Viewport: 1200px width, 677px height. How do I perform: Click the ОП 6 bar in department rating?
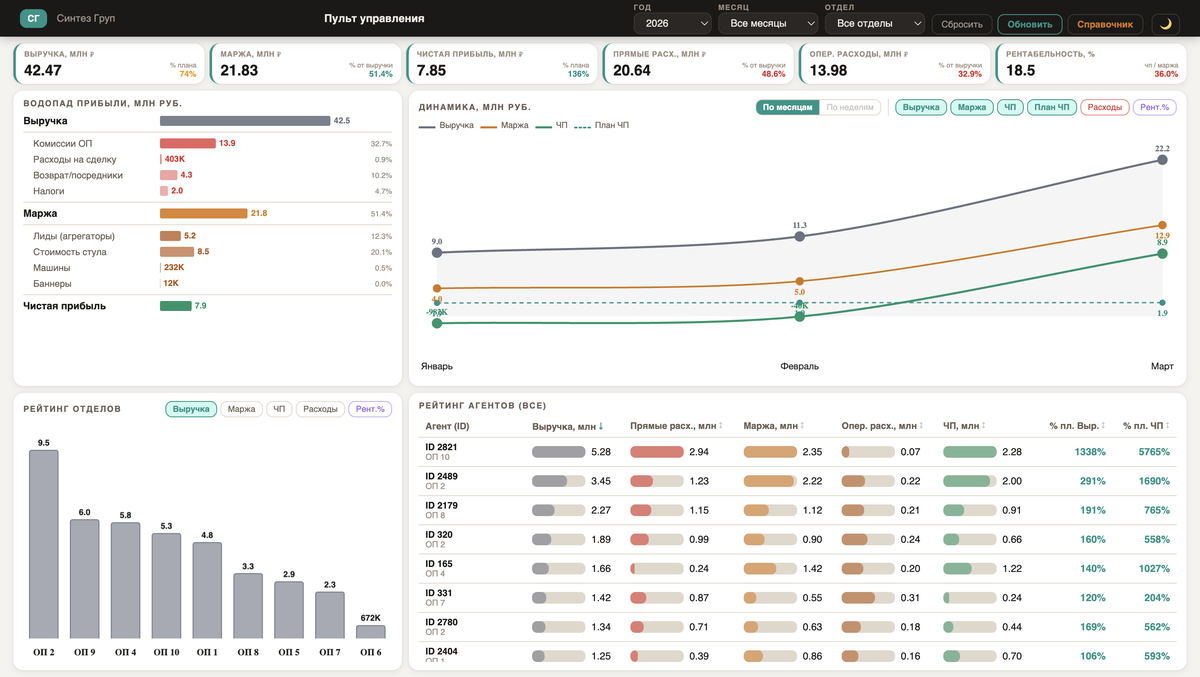click(371, 632)
